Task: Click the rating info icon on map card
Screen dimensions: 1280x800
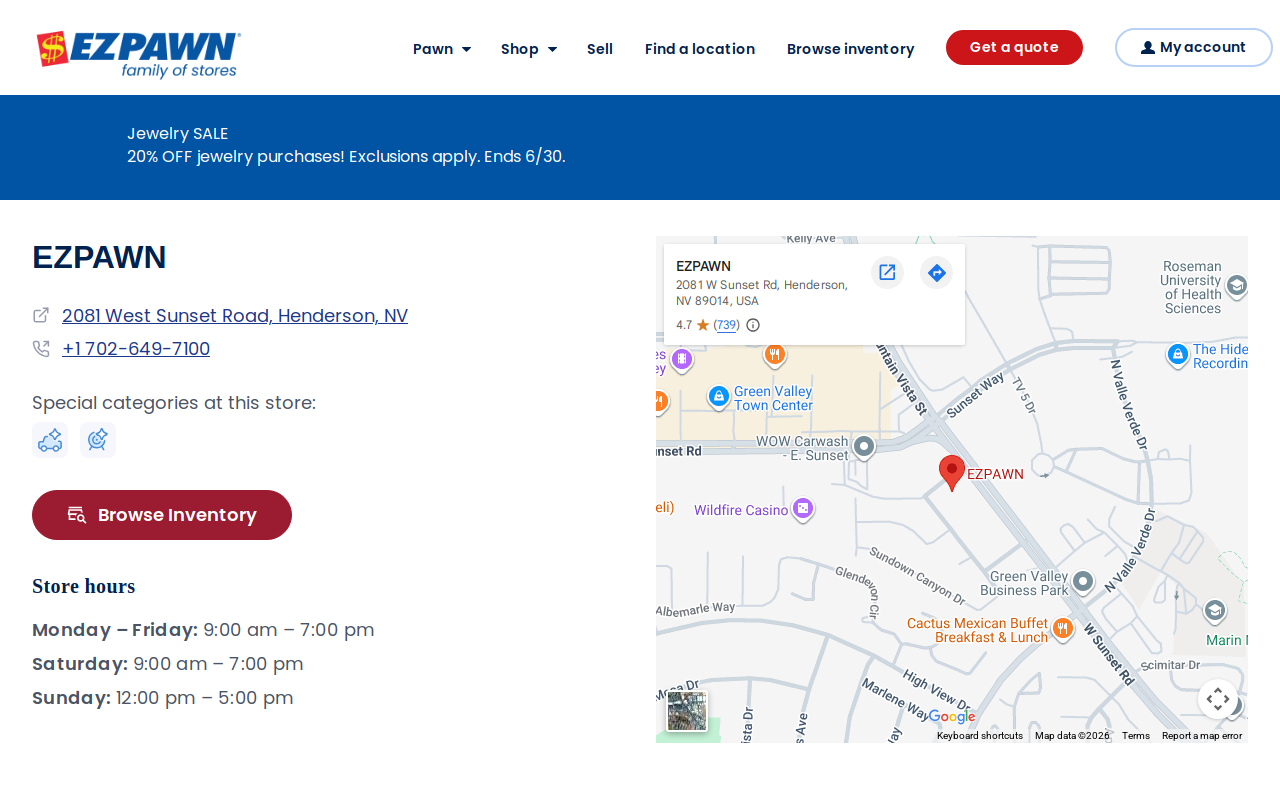Action: coord(753,325)
